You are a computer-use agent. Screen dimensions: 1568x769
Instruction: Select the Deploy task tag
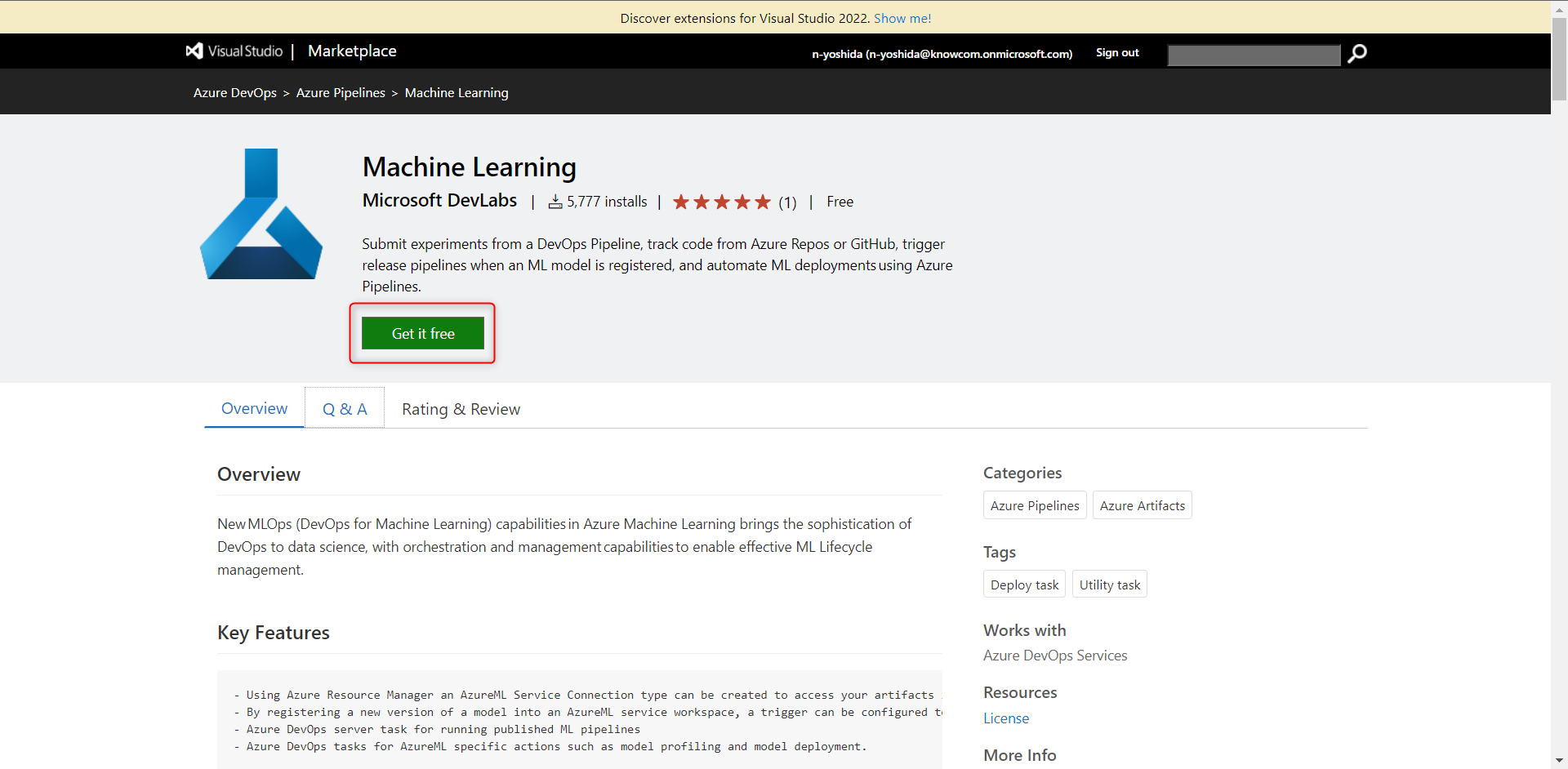[x=1024, y=585]
